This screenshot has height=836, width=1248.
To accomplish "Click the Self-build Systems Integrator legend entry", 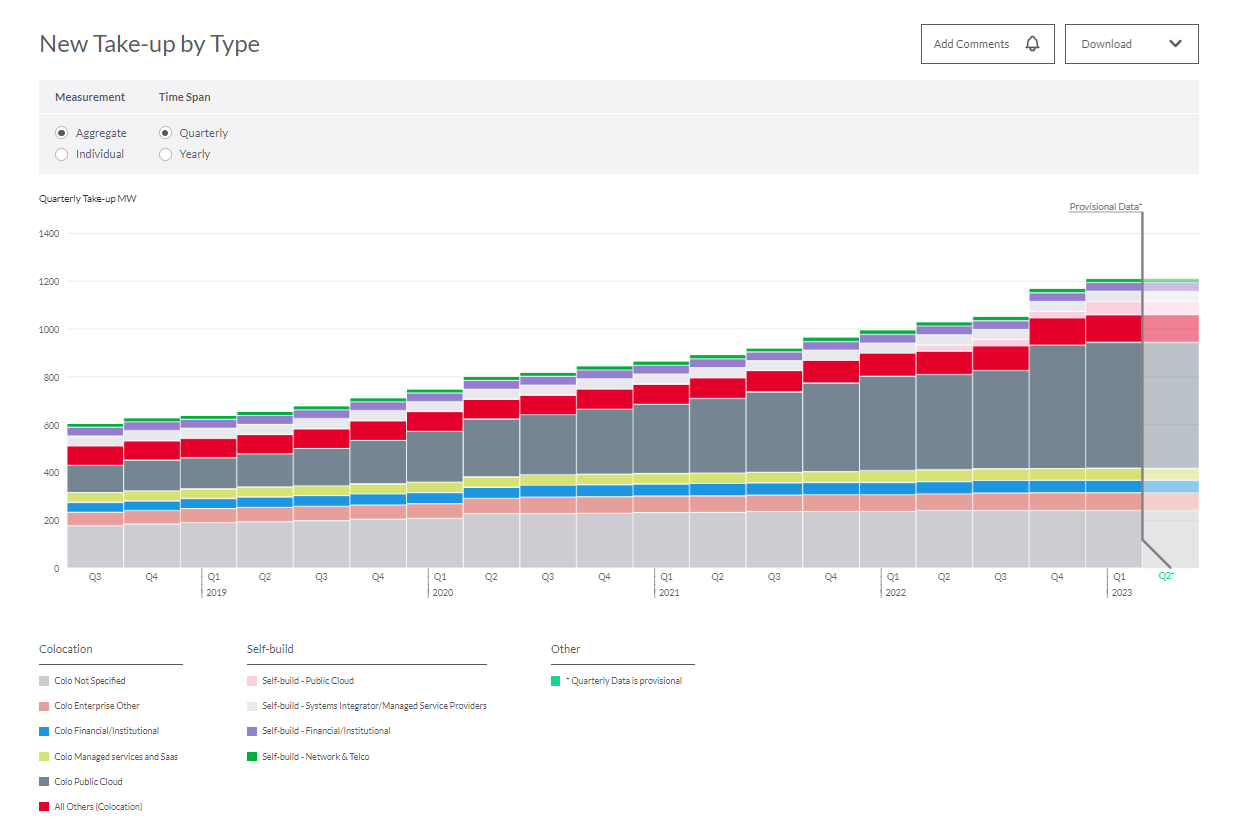I will click(374, 706).
